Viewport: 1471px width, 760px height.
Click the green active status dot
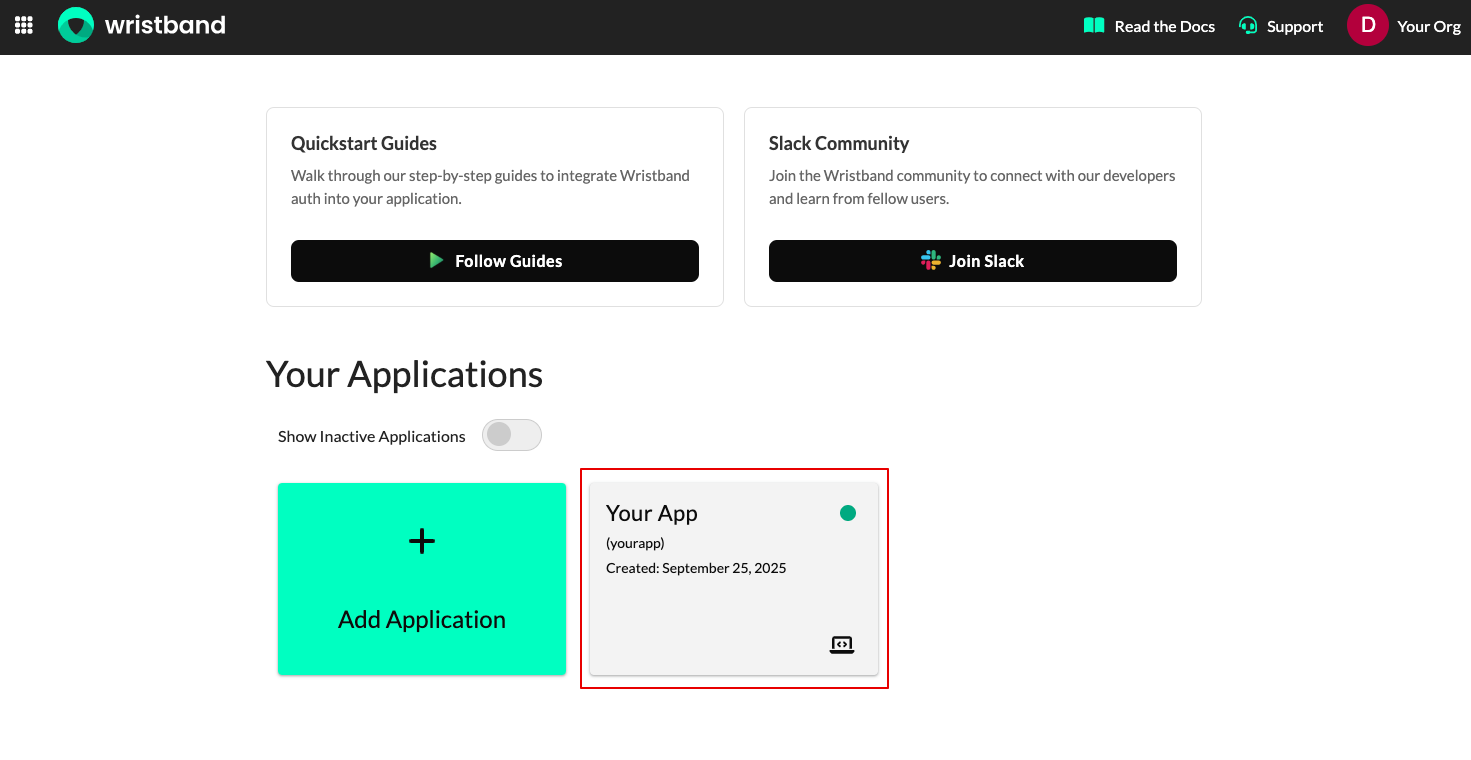(848, 513)
